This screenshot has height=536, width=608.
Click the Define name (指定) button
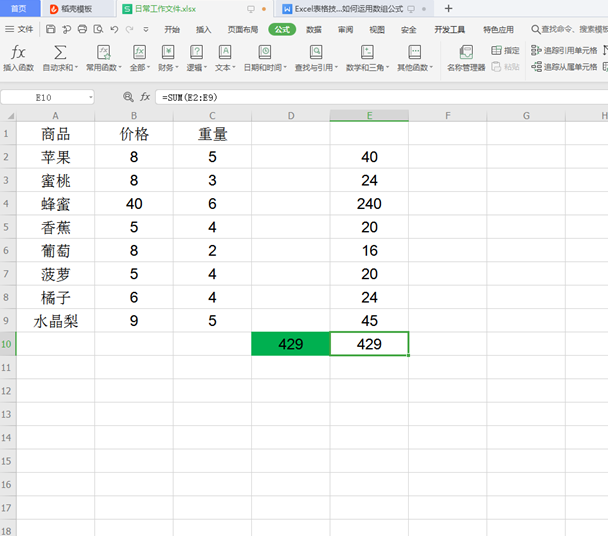click(505, 50)
